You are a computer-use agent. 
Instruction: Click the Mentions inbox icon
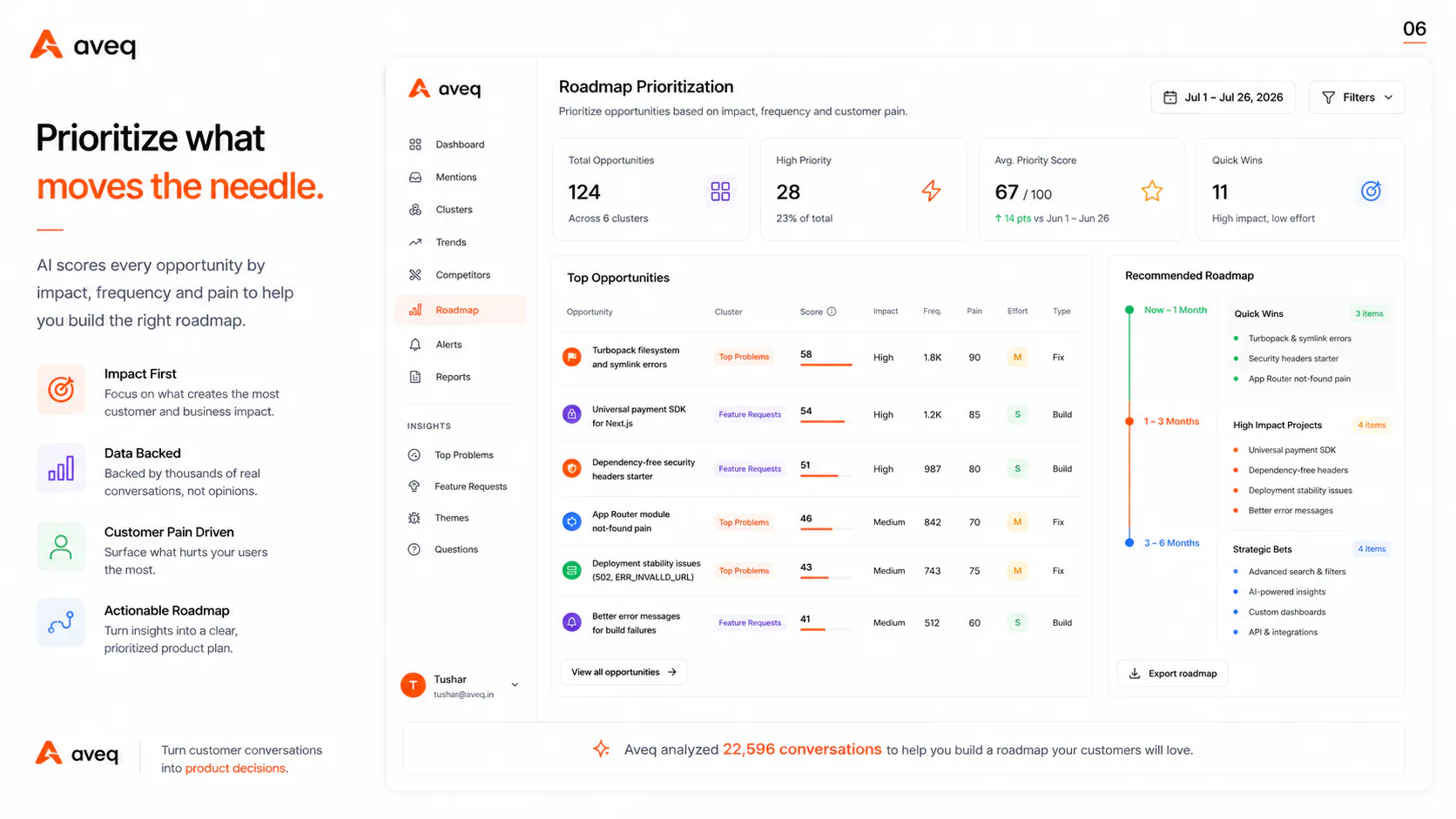point(415,177)
